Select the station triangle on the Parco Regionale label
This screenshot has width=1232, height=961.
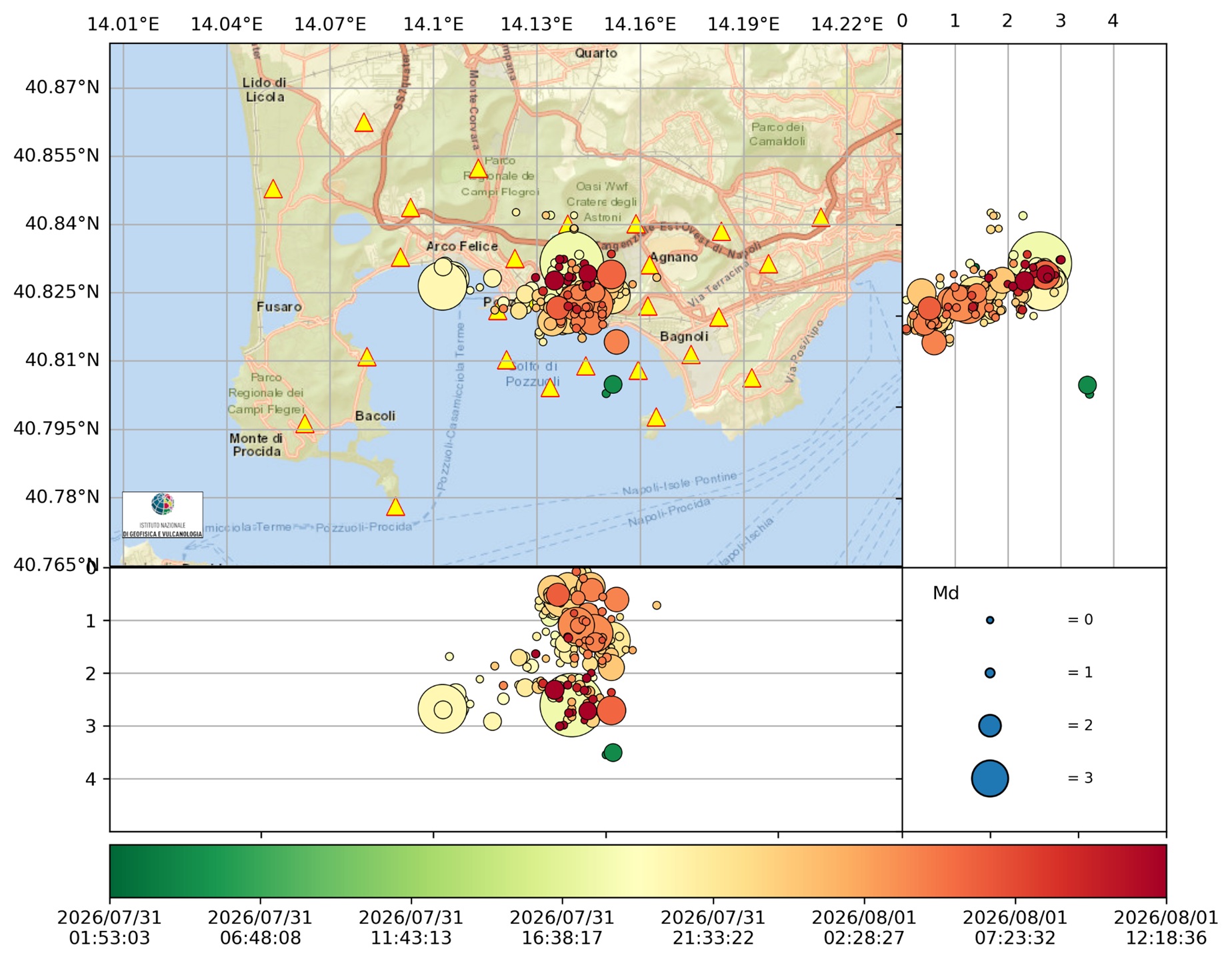click(478, 169)
